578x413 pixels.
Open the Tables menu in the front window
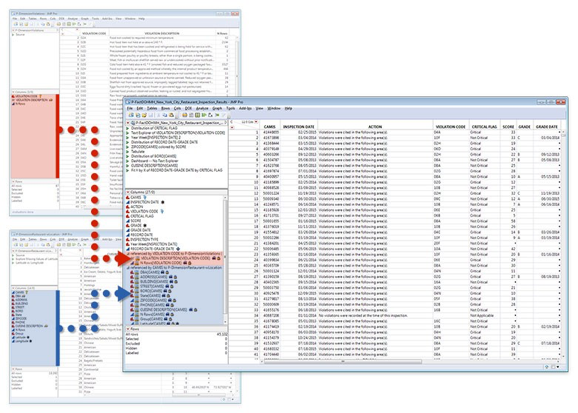(152, 108)
